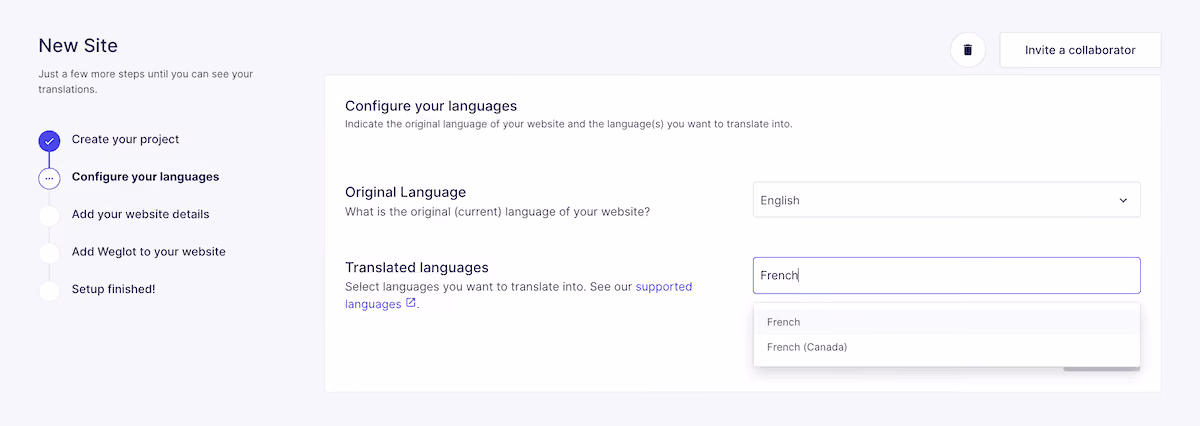Screen dimensions: 1200x426
Task: Click the step circle for Add your website details
Action: [x=49, y=215]
